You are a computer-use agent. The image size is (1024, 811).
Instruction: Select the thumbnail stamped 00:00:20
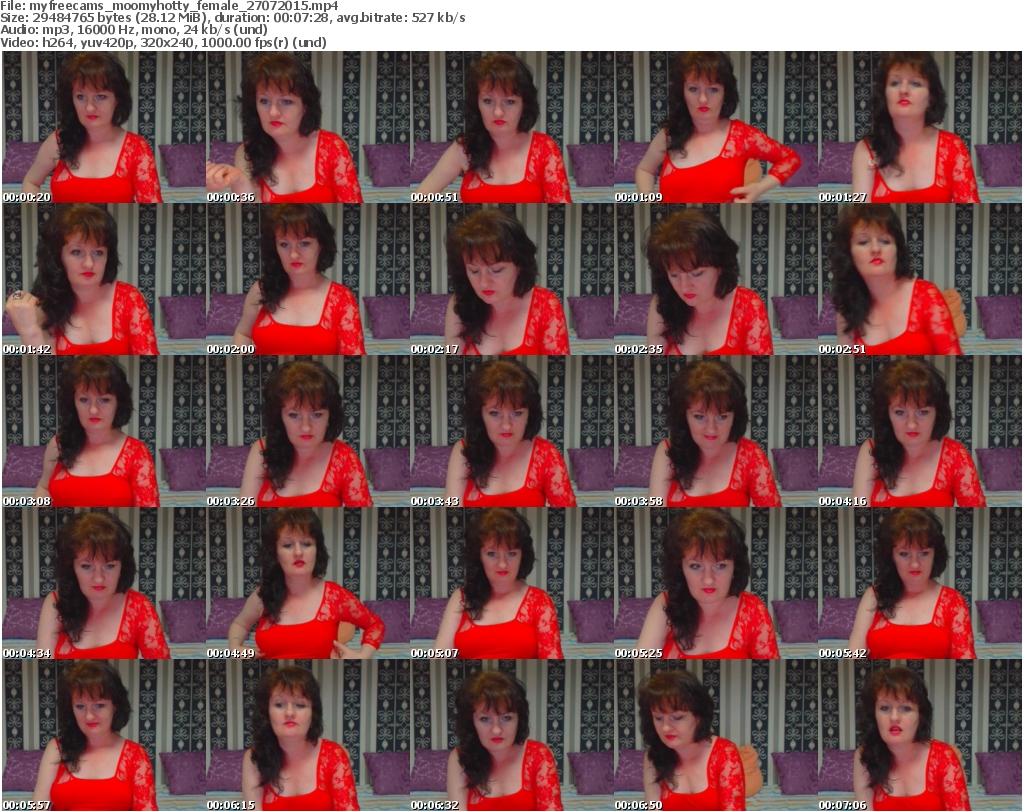click(104, 127)
